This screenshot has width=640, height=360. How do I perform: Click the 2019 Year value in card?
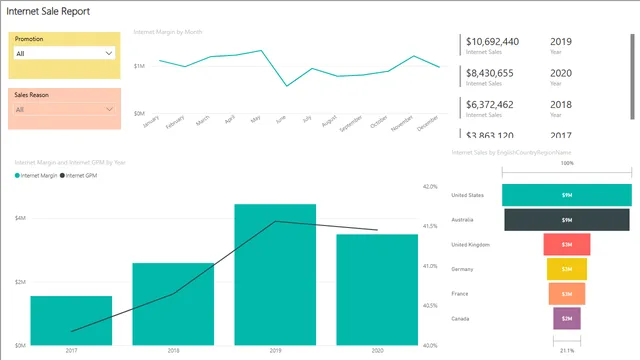click(x=560, y=42)
